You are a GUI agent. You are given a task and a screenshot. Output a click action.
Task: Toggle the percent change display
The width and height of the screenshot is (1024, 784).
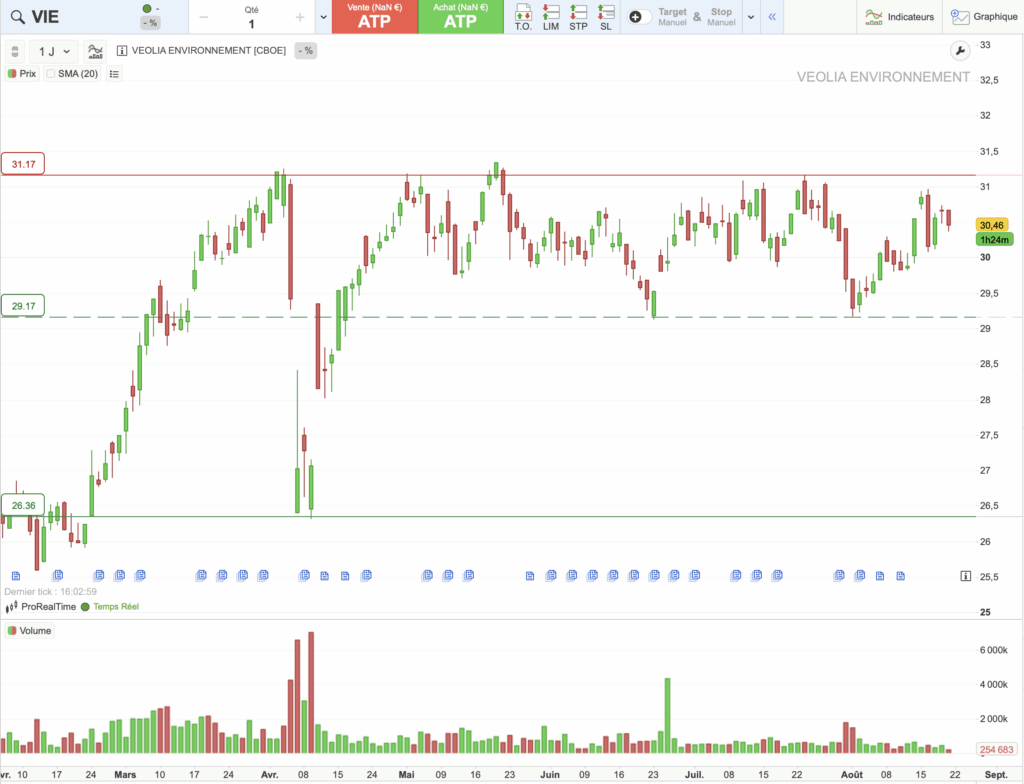coord(304,51)
